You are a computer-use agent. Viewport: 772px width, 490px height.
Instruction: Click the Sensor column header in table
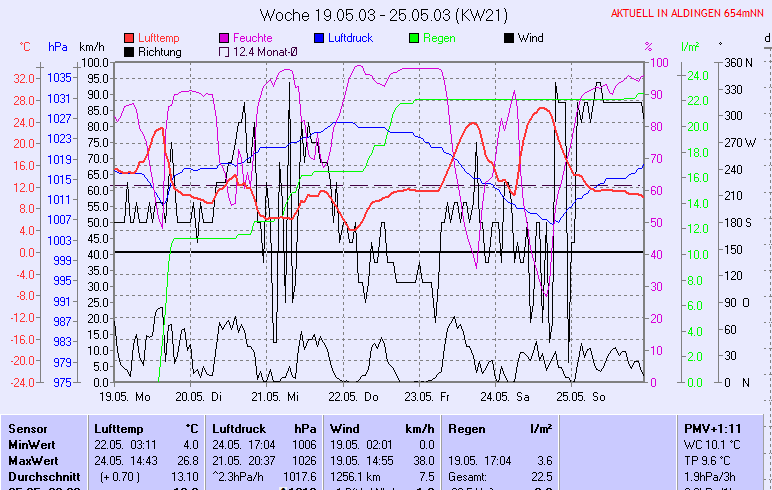coord(27,428)
